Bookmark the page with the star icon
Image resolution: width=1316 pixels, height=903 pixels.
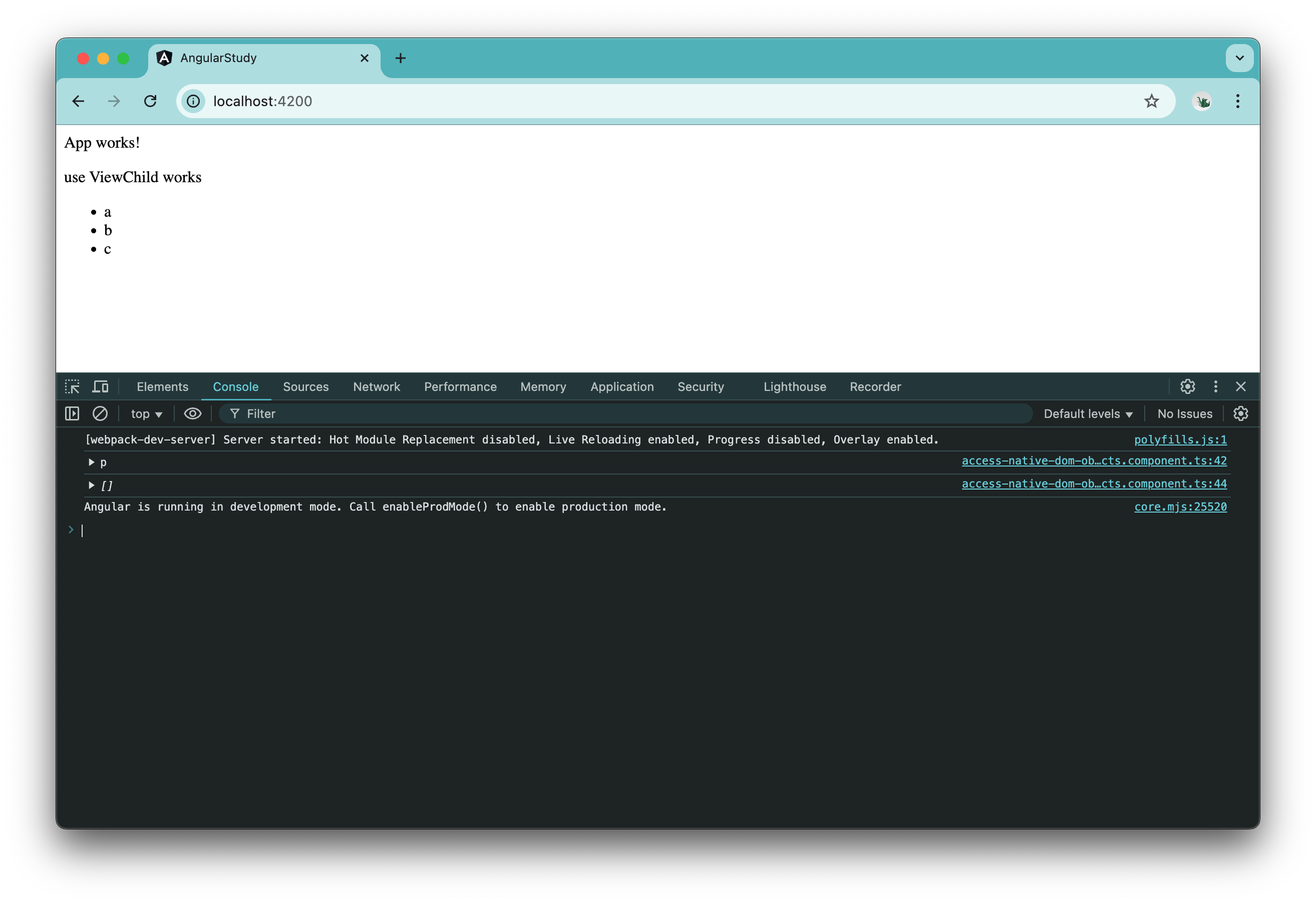(x=1152, y=101)
